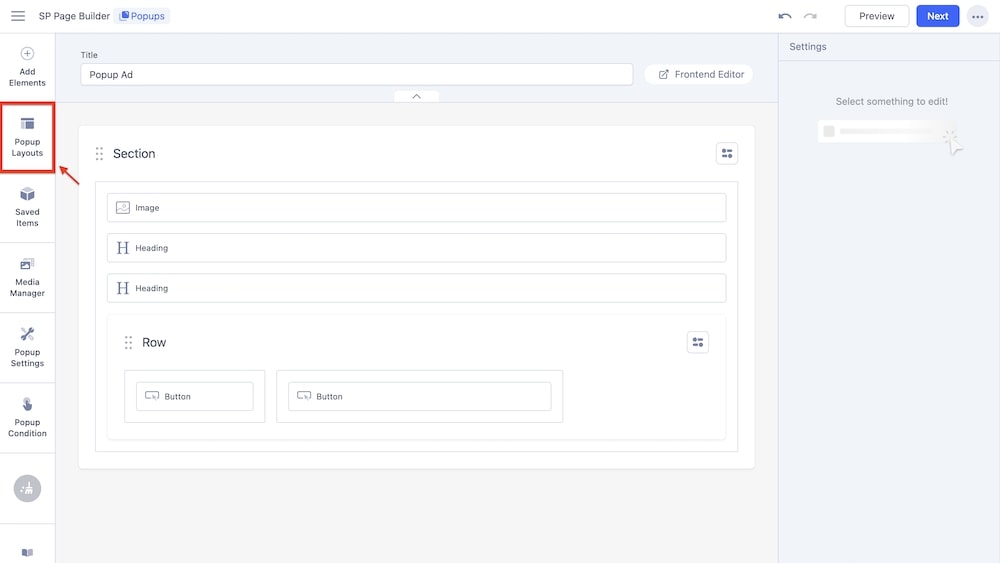Click the Popups breadcrumb tag

[143, 16]
